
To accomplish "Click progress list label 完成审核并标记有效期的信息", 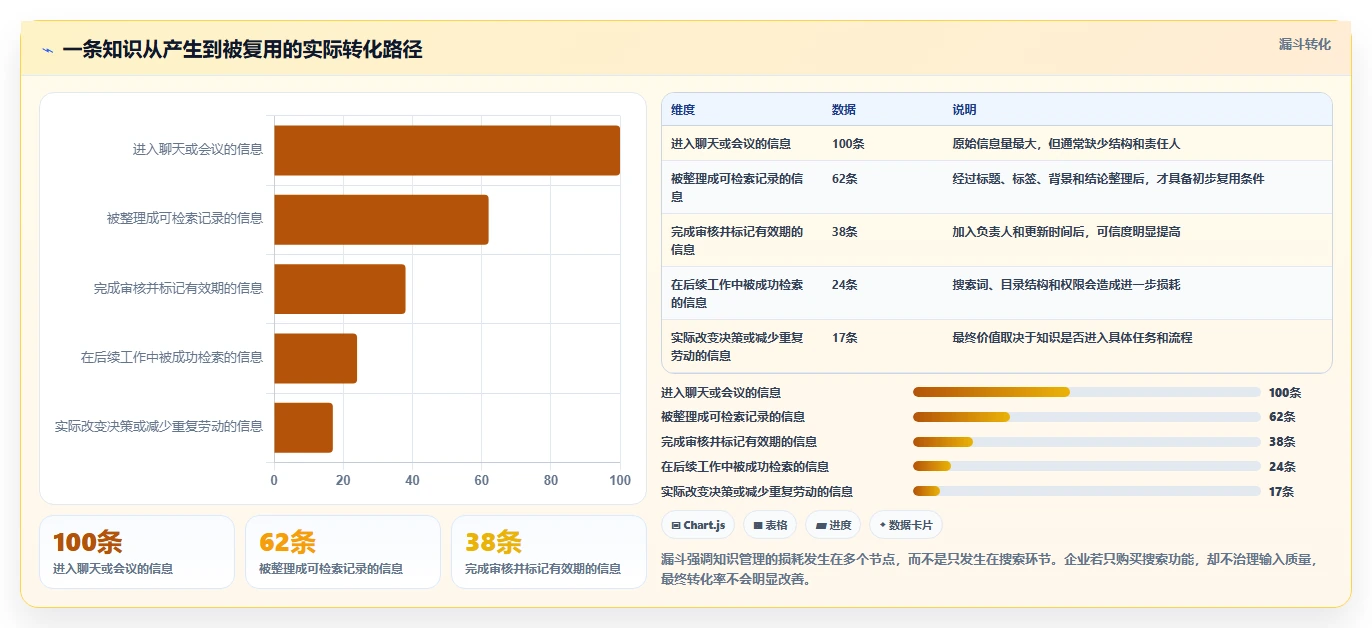I will (x=739, y=442).
